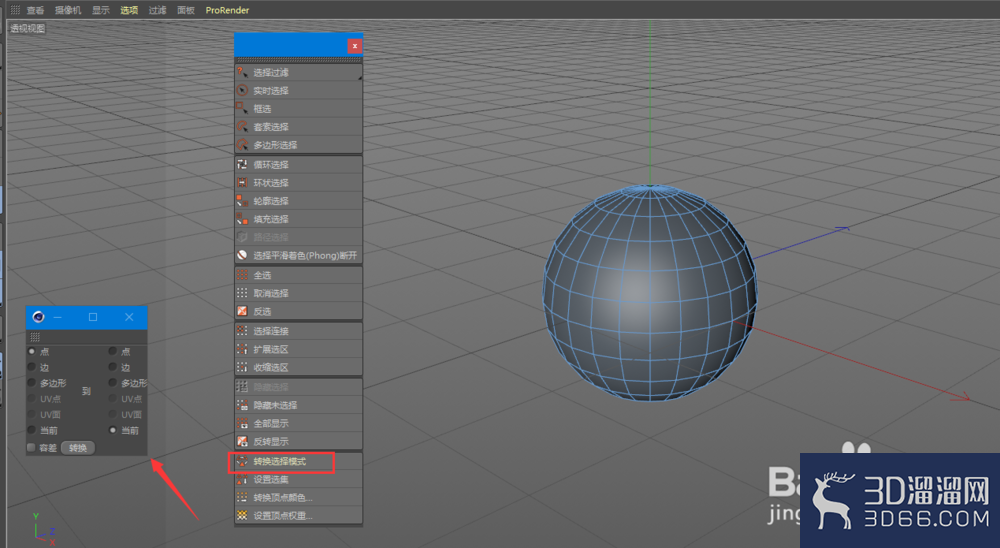Invert selection with the 反选 icon
1000x548 pixels.
click(242, 311)
